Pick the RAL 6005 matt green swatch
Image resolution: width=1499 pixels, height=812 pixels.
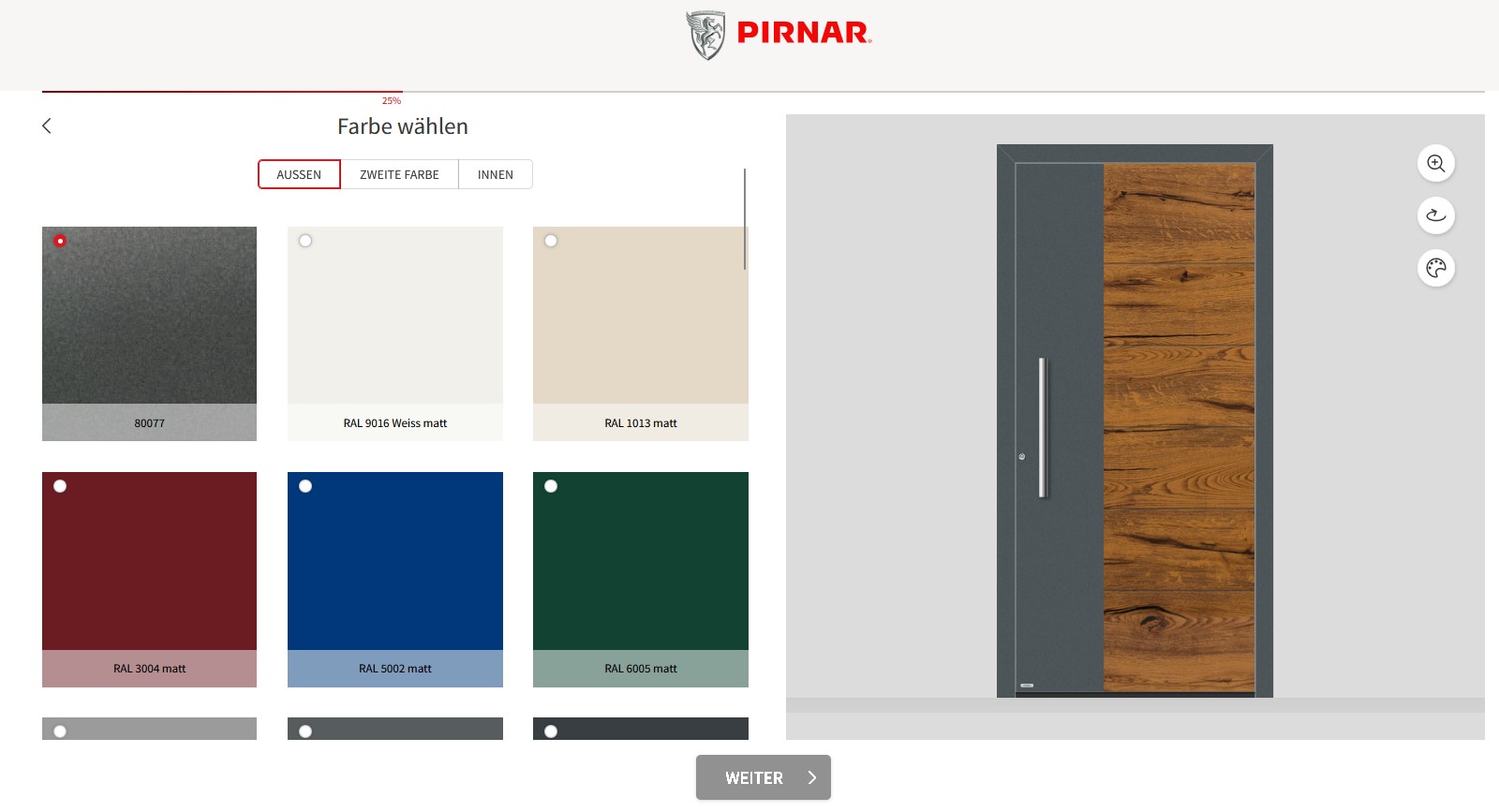click(640, 562)
